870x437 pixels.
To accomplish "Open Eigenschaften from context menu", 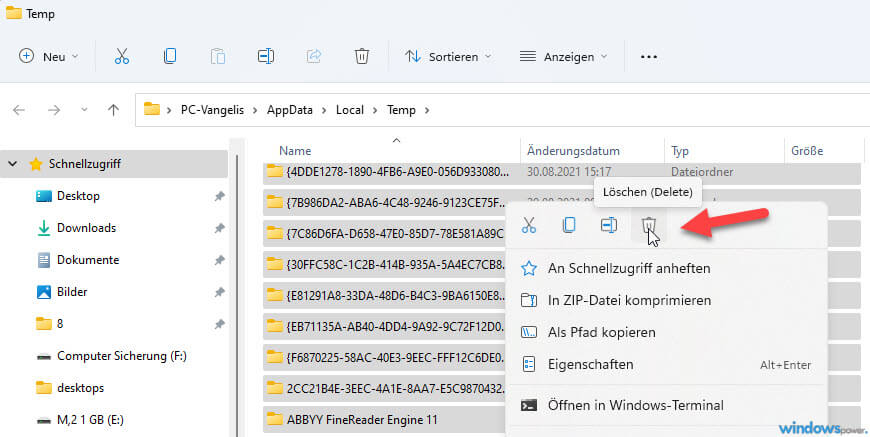I will tap(590, 364).
